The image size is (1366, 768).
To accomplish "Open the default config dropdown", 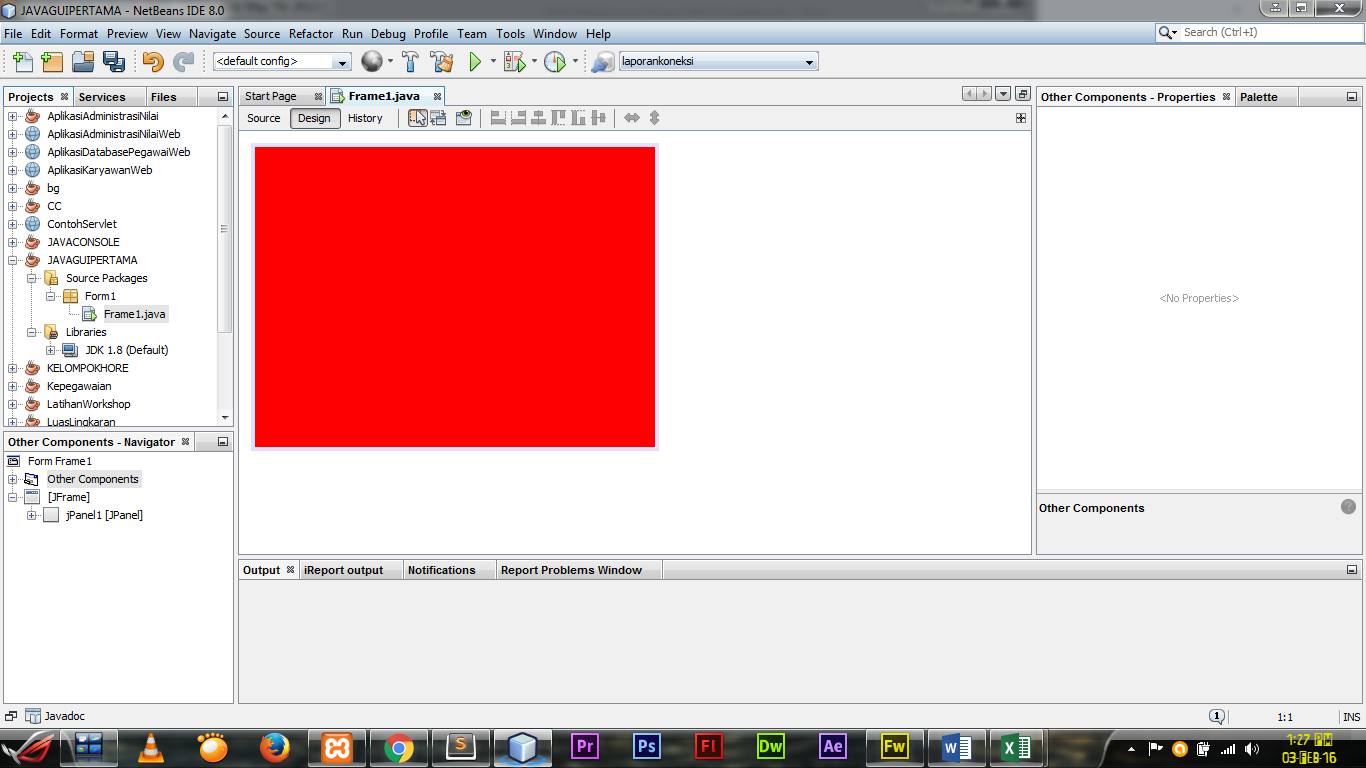I will pos(340,61).
